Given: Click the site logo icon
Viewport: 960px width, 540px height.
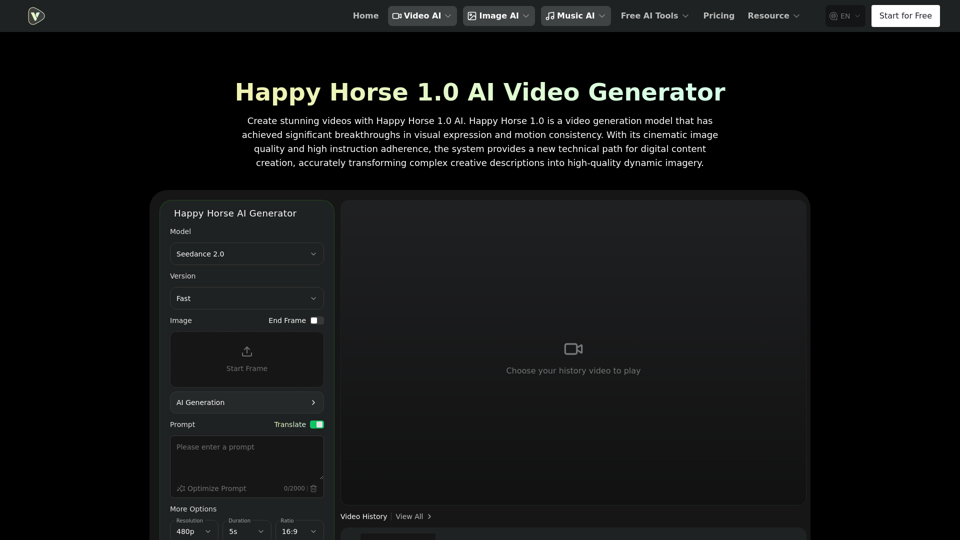Looking at the screenshot, I should 36,16.
